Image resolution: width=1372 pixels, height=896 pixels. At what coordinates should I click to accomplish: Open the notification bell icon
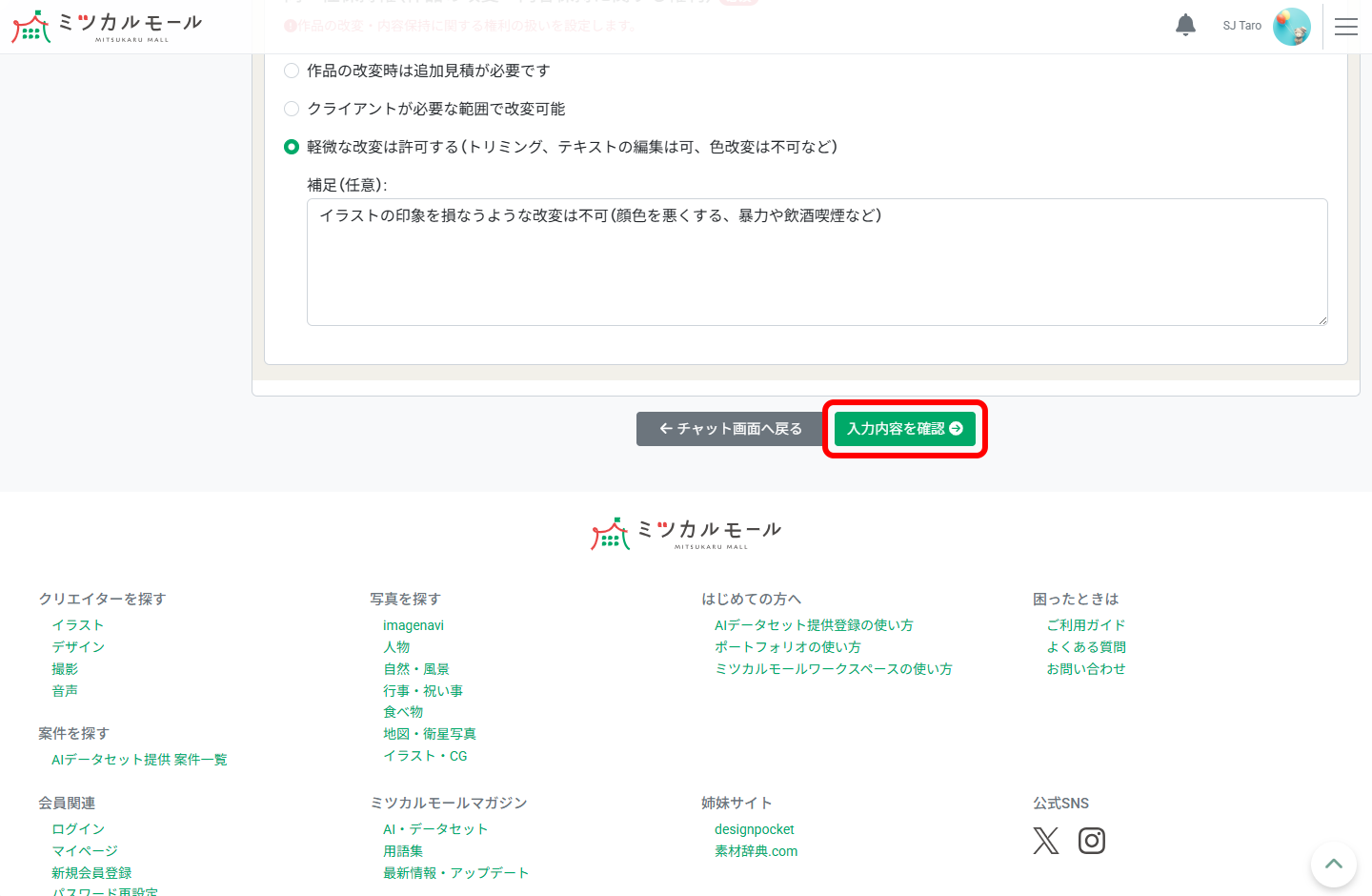(1185, 25)
